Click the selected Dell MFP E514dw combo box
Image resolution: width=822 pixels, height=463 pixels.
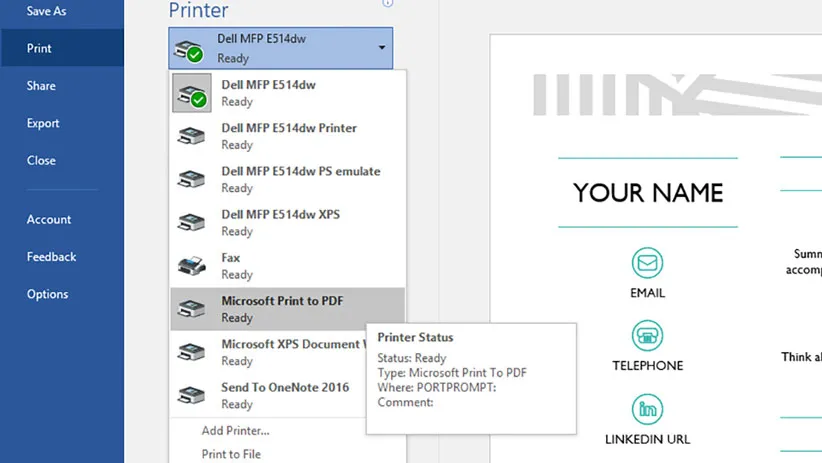pyautogui.click(x=280, y=48)
